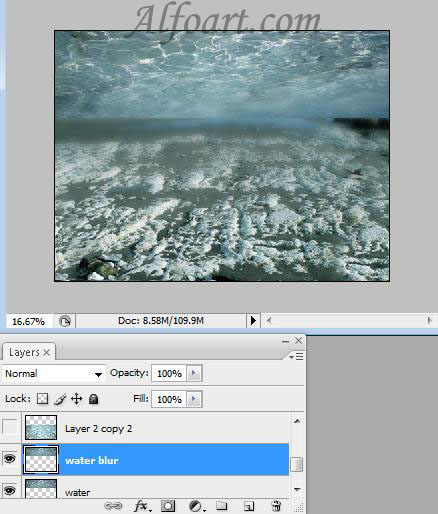Delete layer with trash icon
Screen dimensions: 438x514
(276, 506)
